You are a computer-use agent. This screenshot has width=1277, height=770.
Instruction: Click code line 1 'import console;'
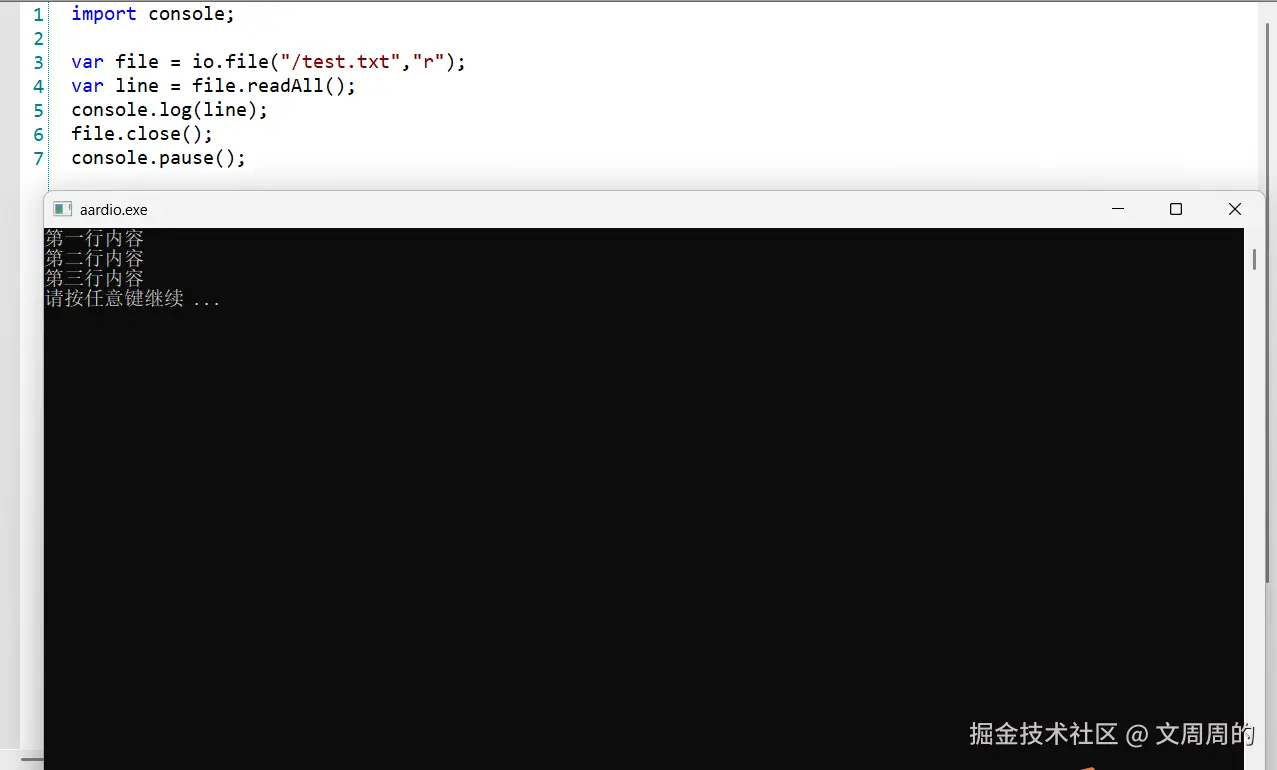[x=153, y=14]
